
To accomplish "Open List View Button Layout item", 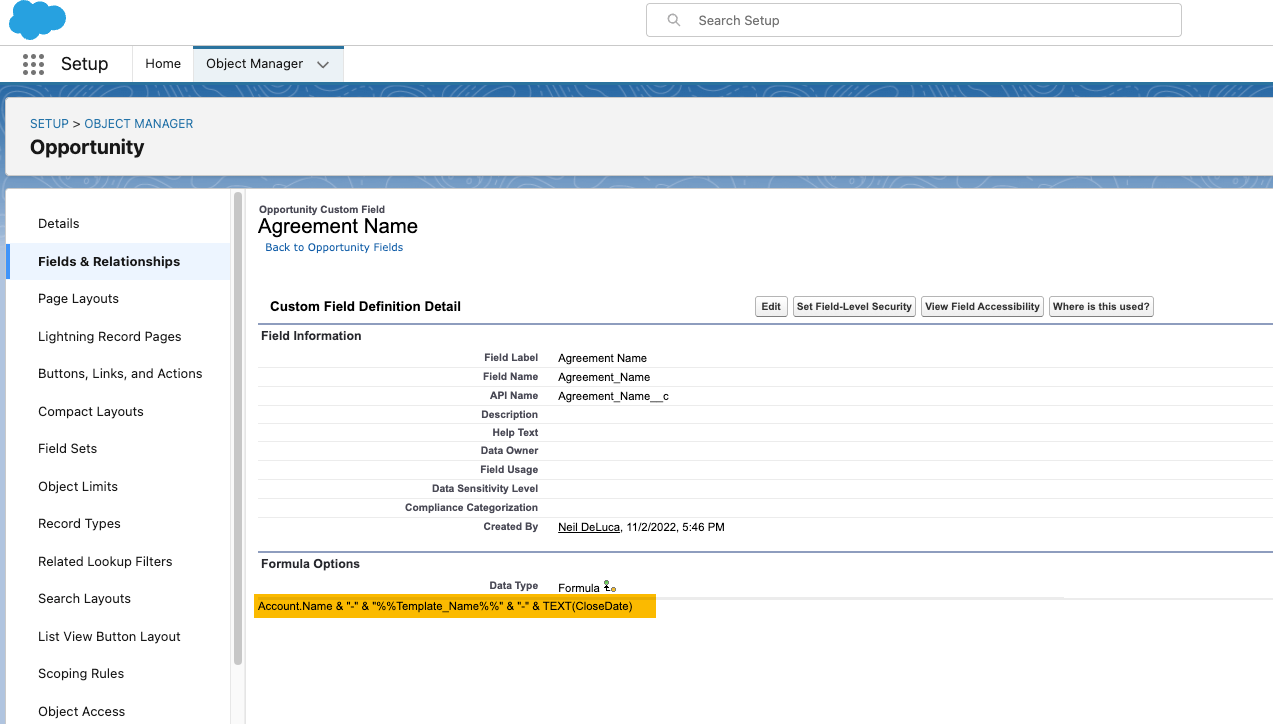I will [109, 636].
